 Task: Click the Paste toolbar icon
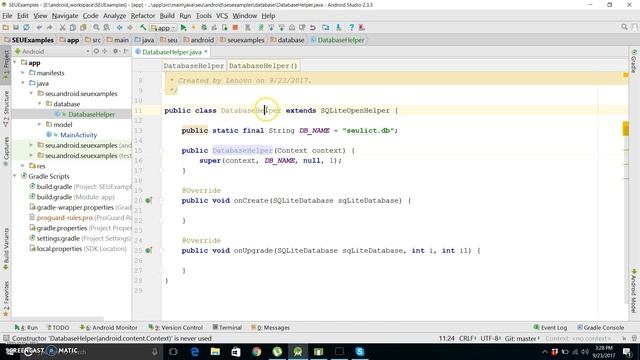[83, 28]
